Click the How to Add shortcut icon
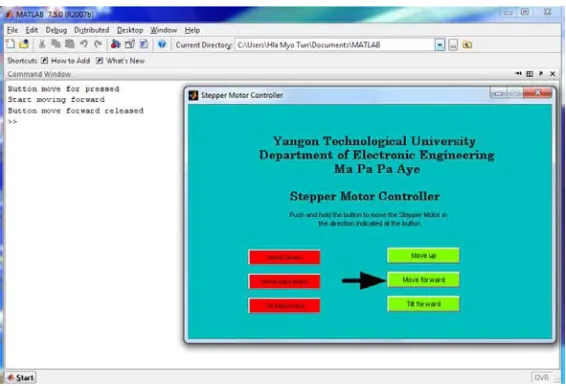The image size is (566, 386). pyautogui.click(x=44, y=61)
